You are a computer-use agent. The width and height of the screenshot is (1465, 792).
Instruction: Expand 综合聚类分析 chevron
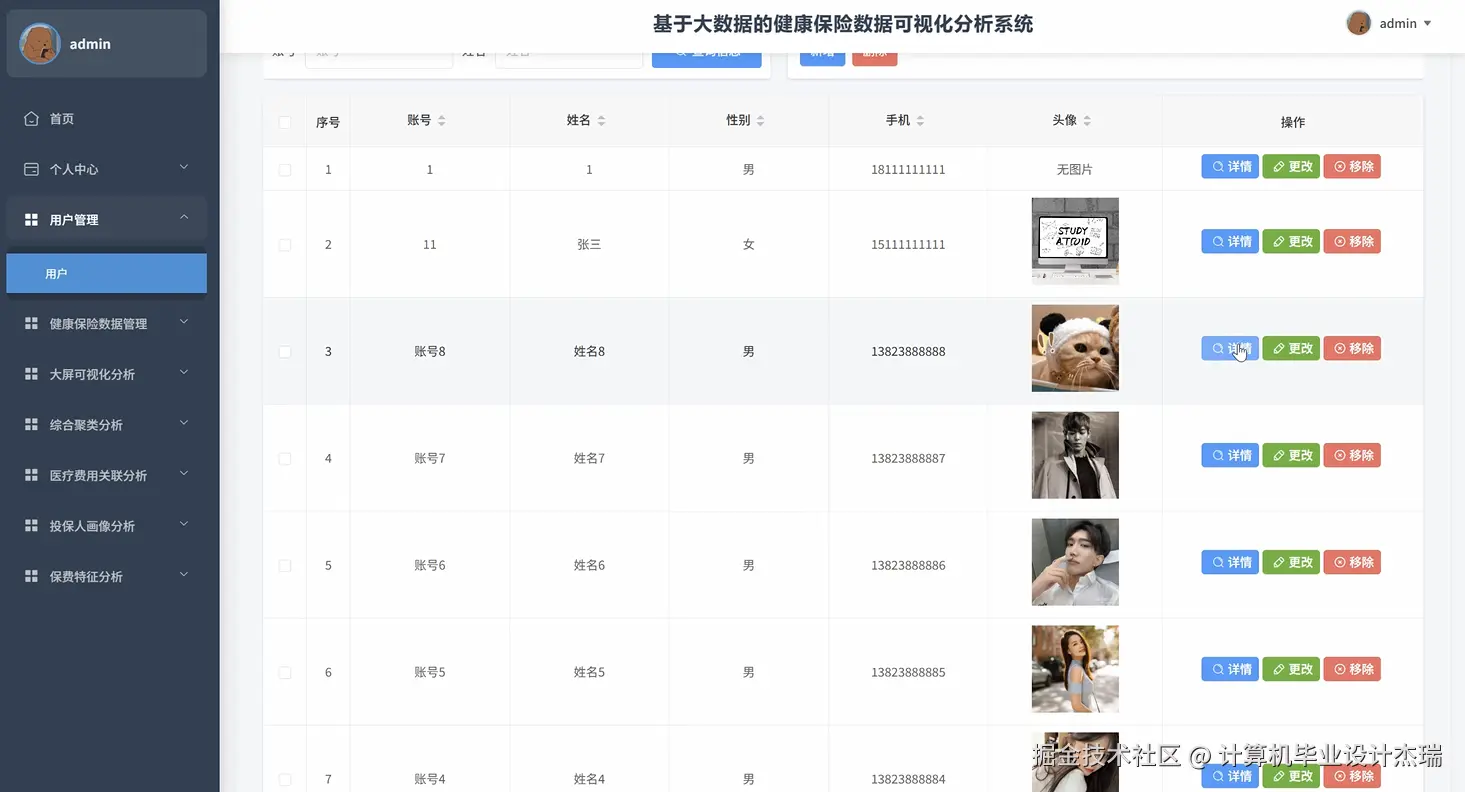coord(184,423)
